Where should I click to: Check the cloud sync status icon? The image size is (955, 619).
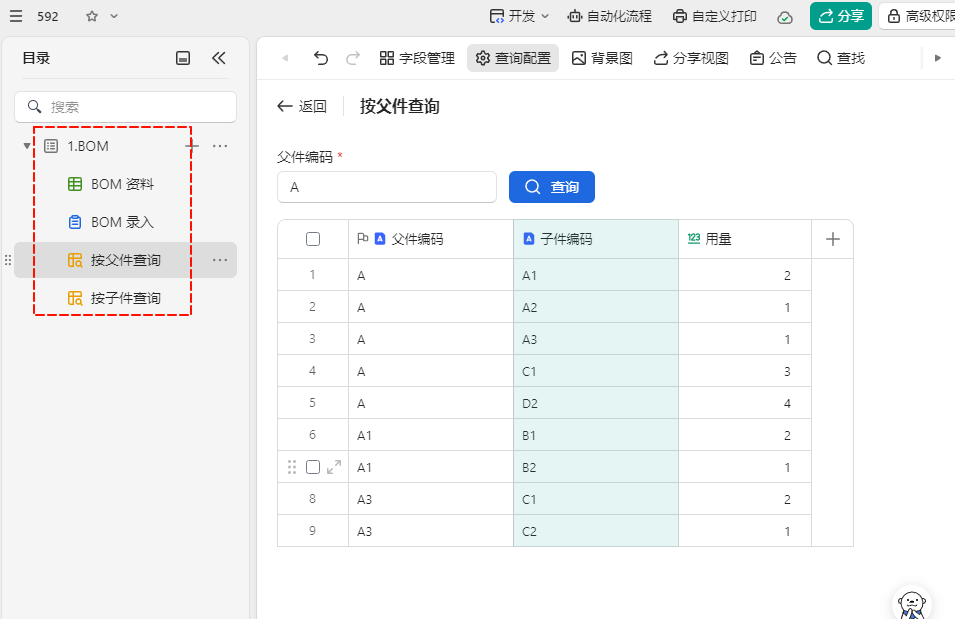point(785,17)
